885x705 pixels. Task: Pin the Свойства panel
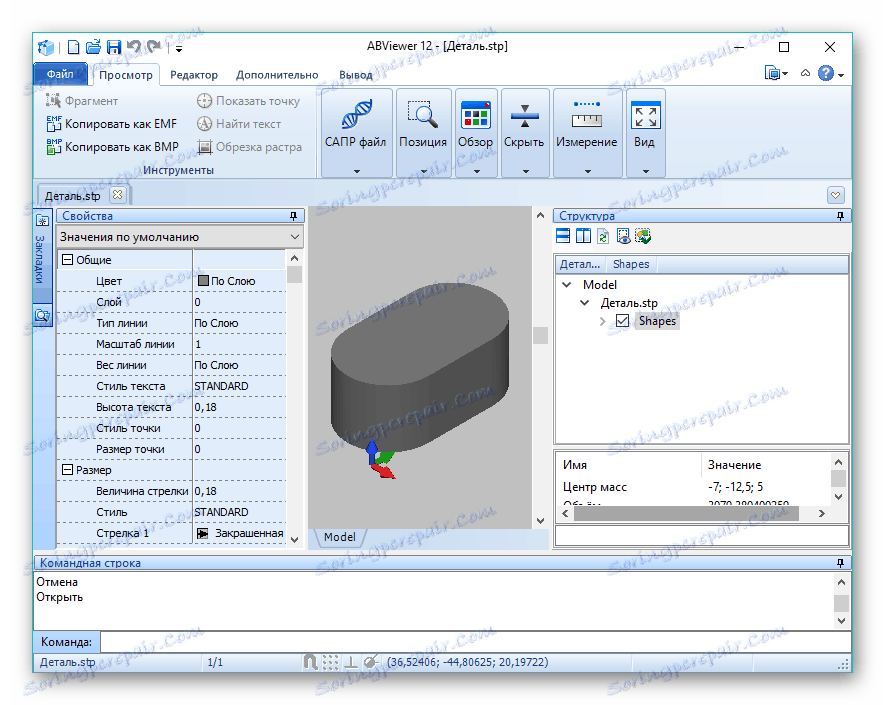[x=293, y=216]
